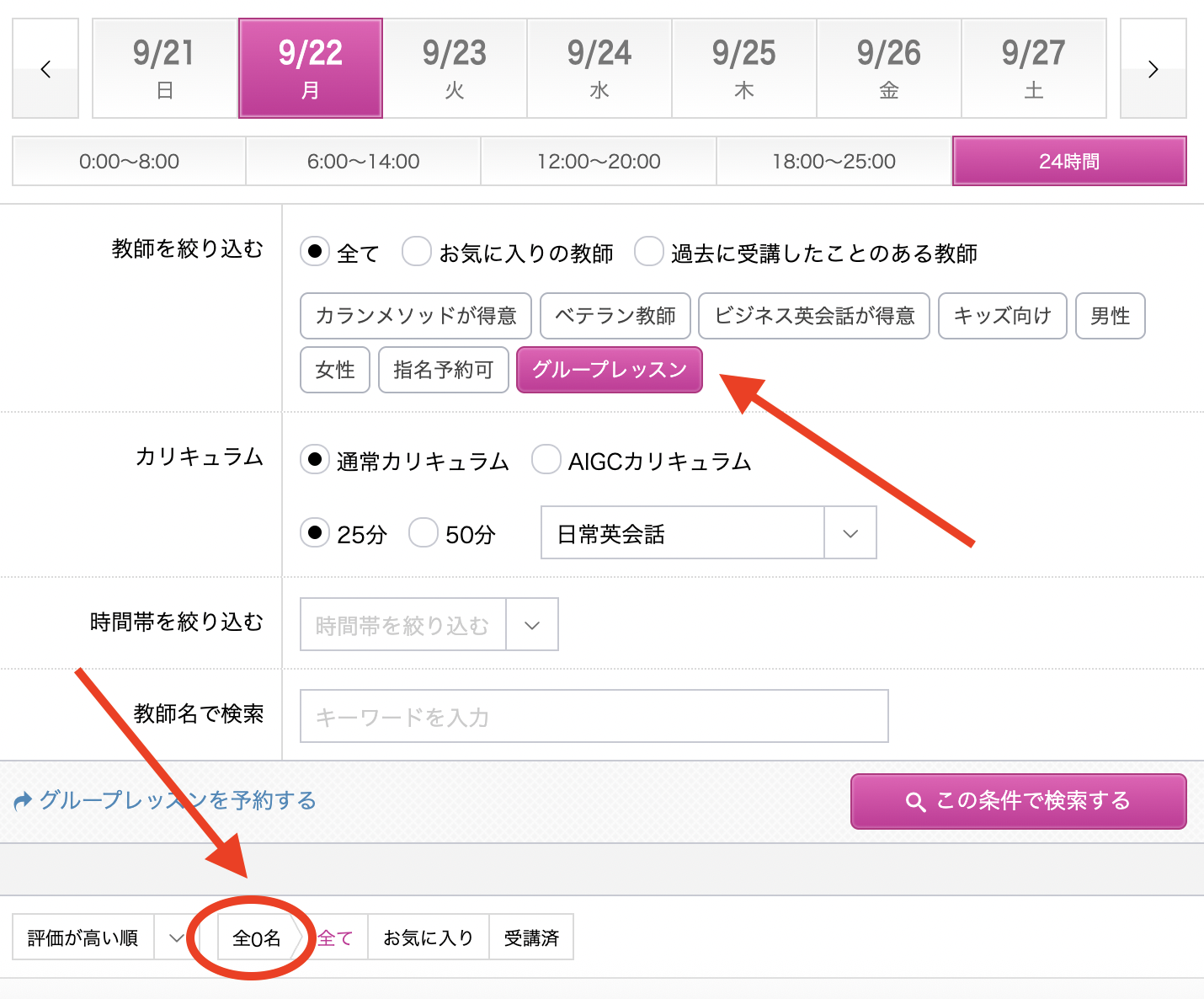The image size is (1204, 999).
Task: Enable the ベテラン教師 filter tag
Action: point(615,316)
